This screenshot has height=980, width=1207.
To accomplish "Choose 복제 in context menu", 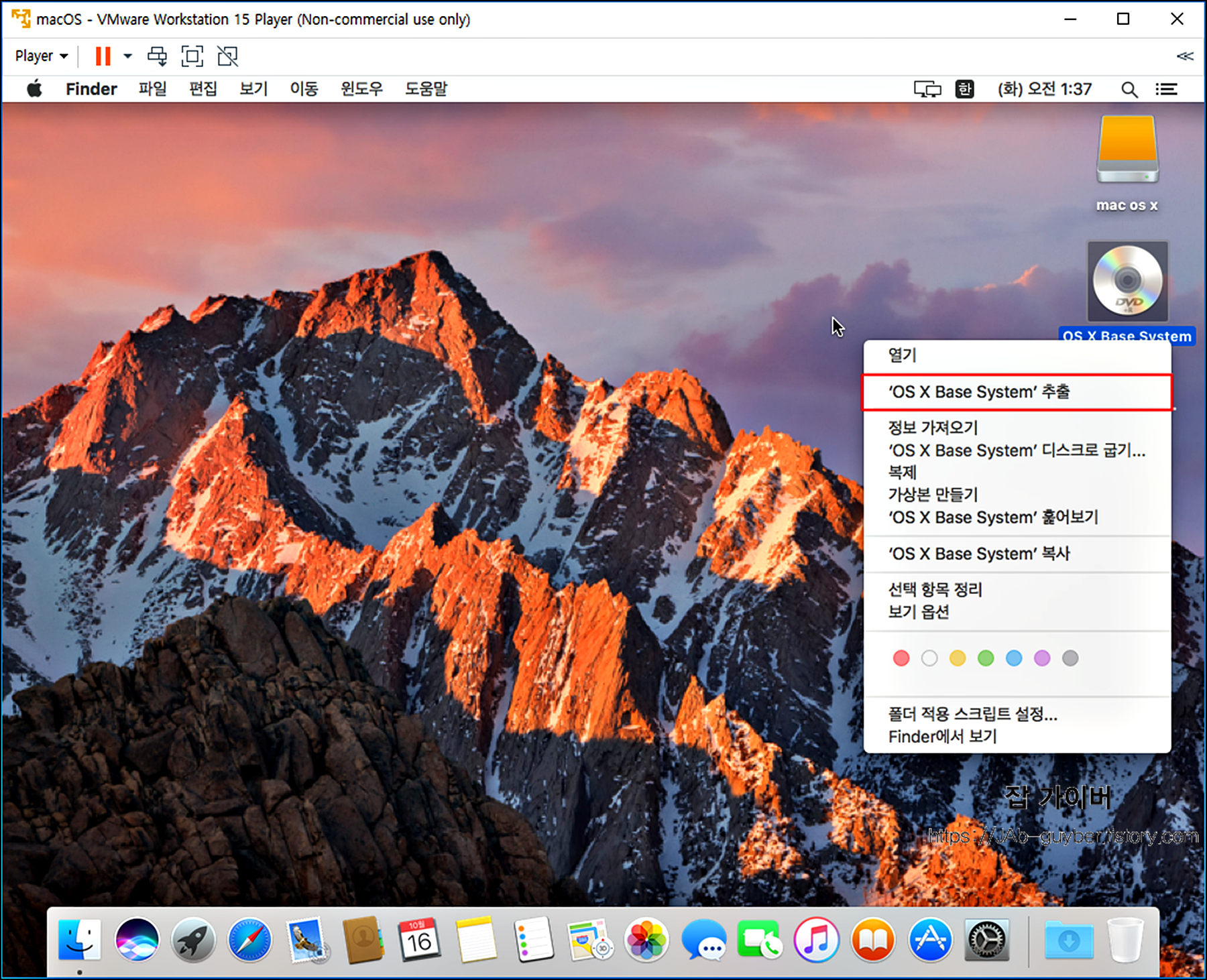I will tap(1017, 473).
